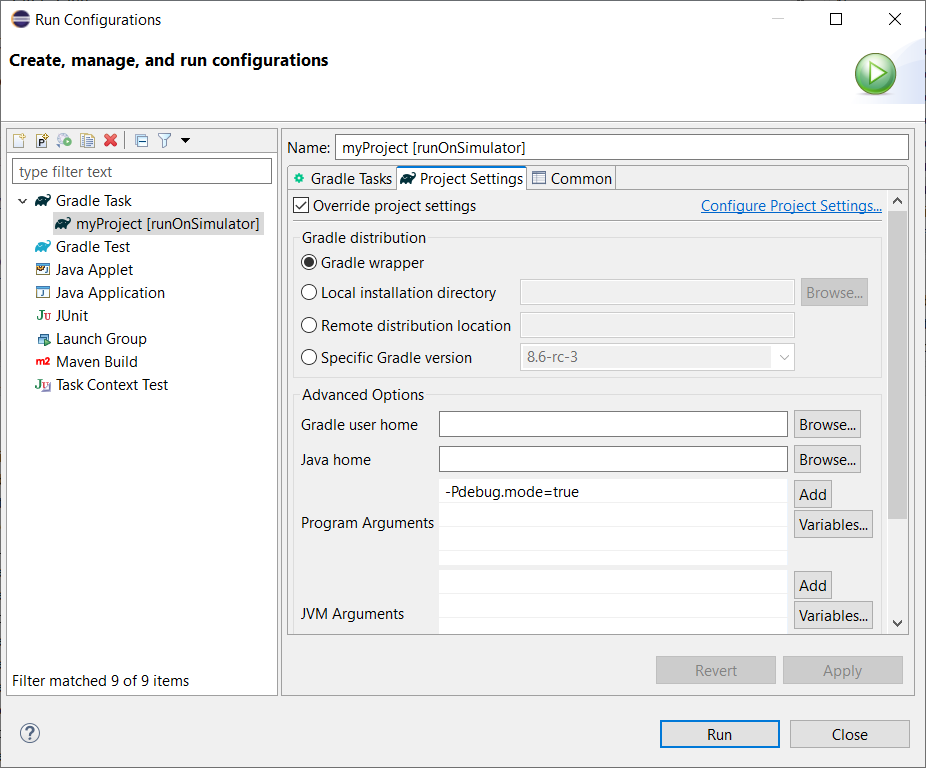Open the Gradle version 8.6-rc-3 combo box
926x768 pixels.
(782, 357)
